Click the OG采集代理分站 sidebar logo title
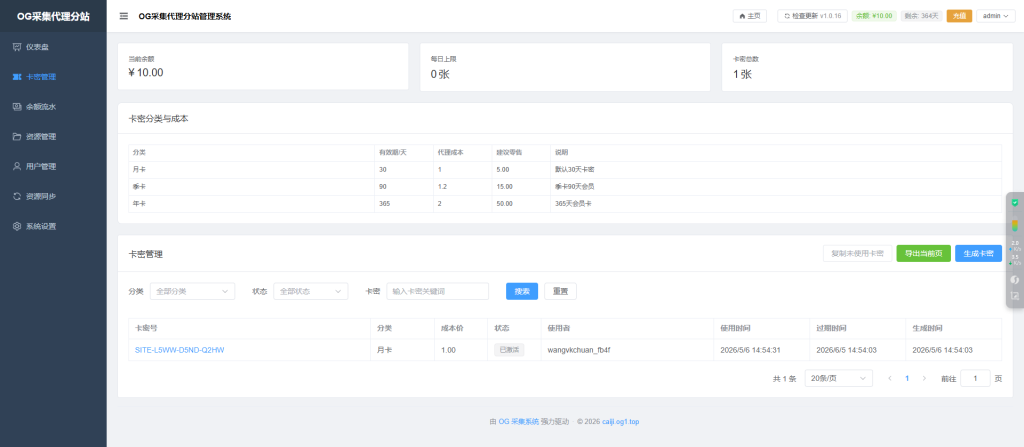1024x447 pixels. [x=53, y=16]
